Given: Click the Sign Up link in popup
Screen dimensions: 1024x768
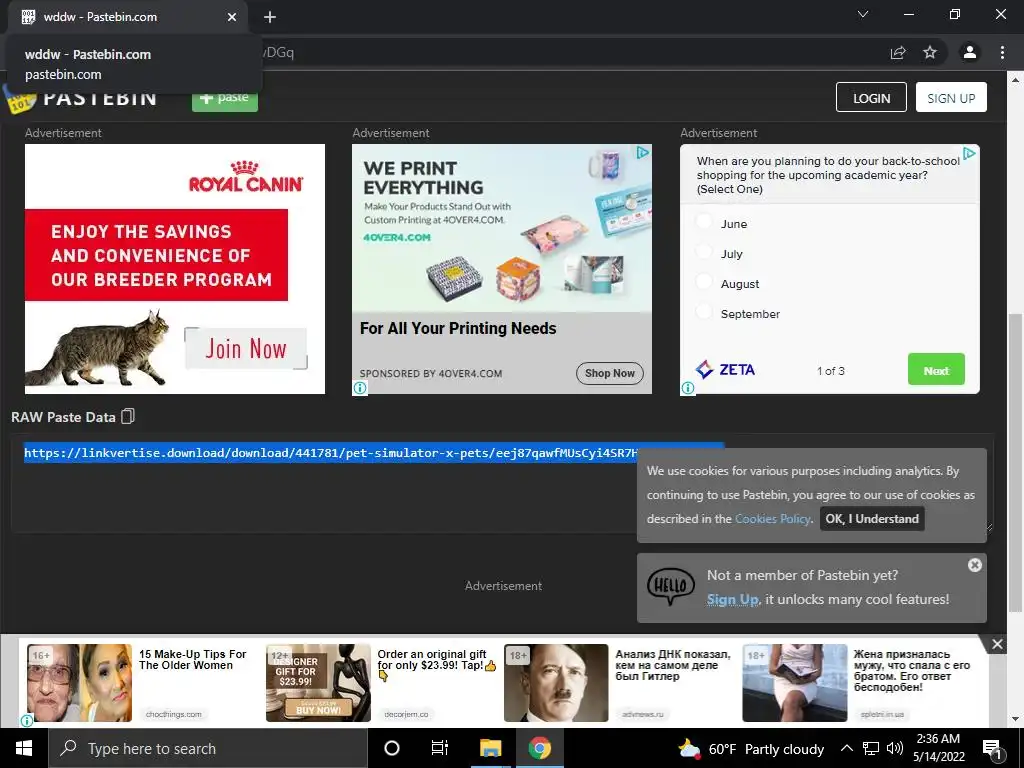Looking at the screenshot, I should click(732, 600).
